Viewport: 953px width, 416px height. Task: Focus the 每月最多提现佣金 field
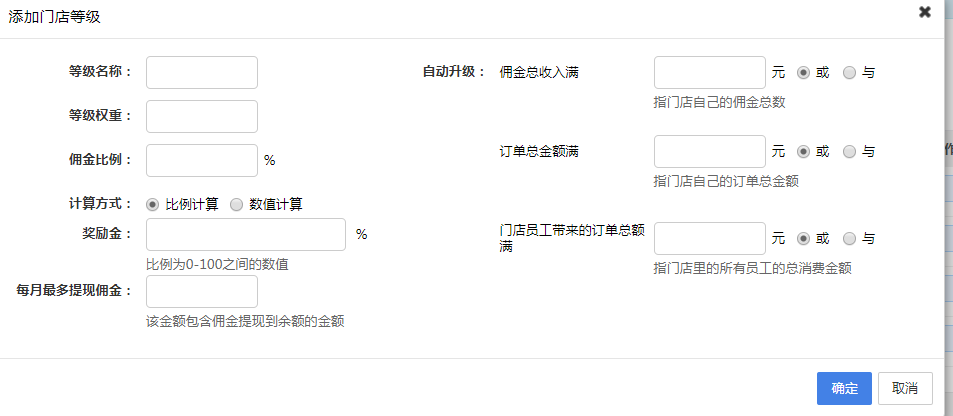[202, 292]
